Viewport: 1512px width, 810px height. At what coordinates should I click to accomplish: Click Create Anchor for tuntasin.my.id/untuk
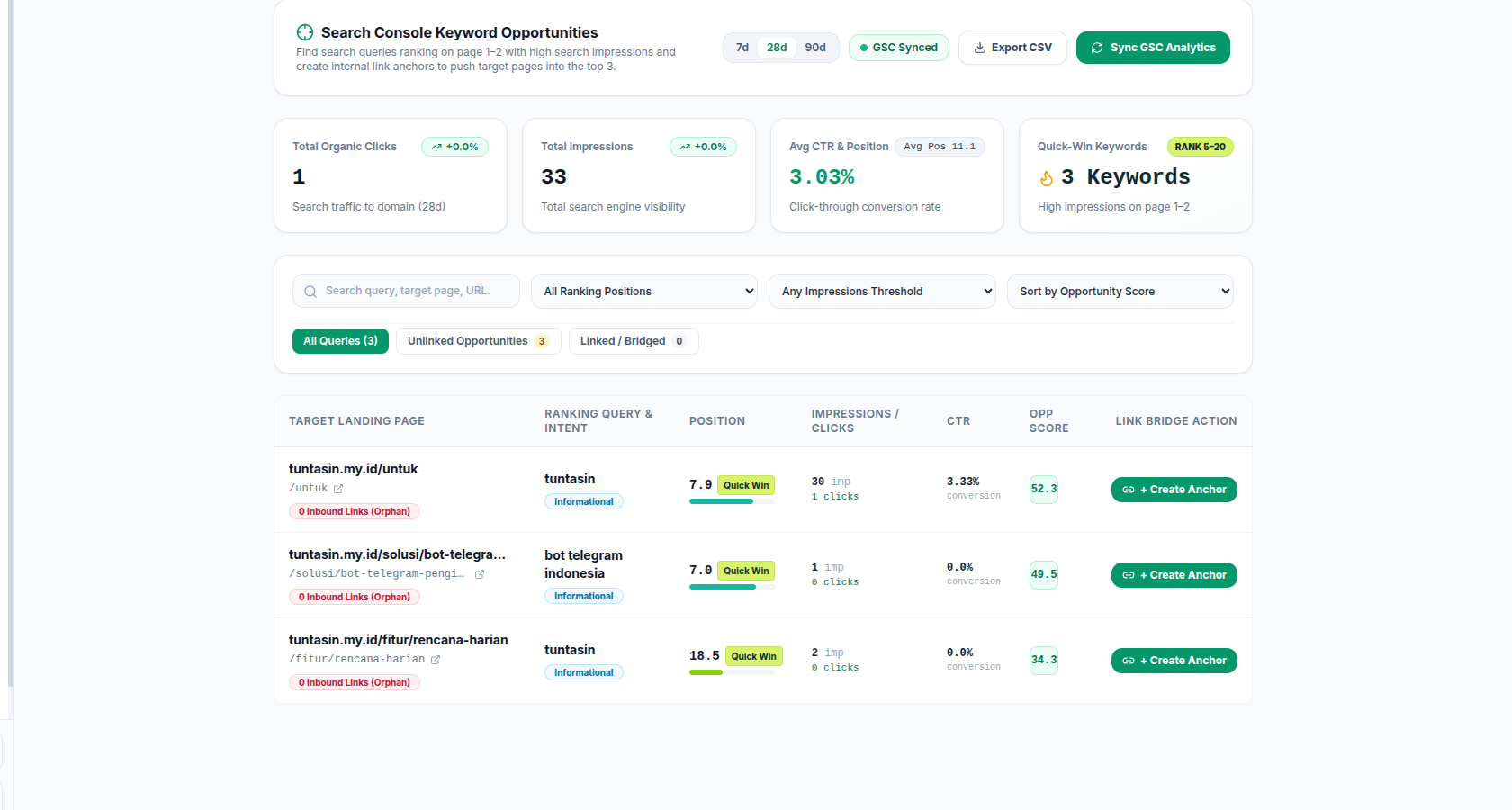pos(1174,490)
